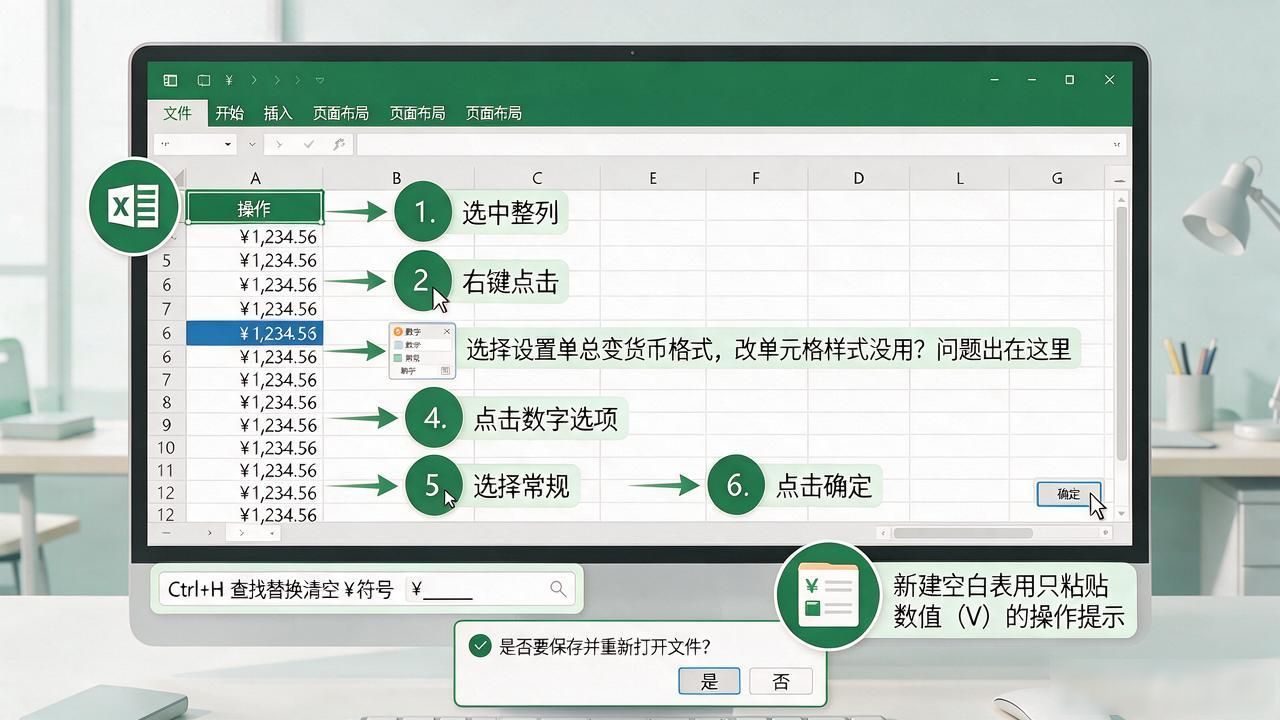1280x720 pixels.
Task: Select column C header
Action: (x=536, y=178)
